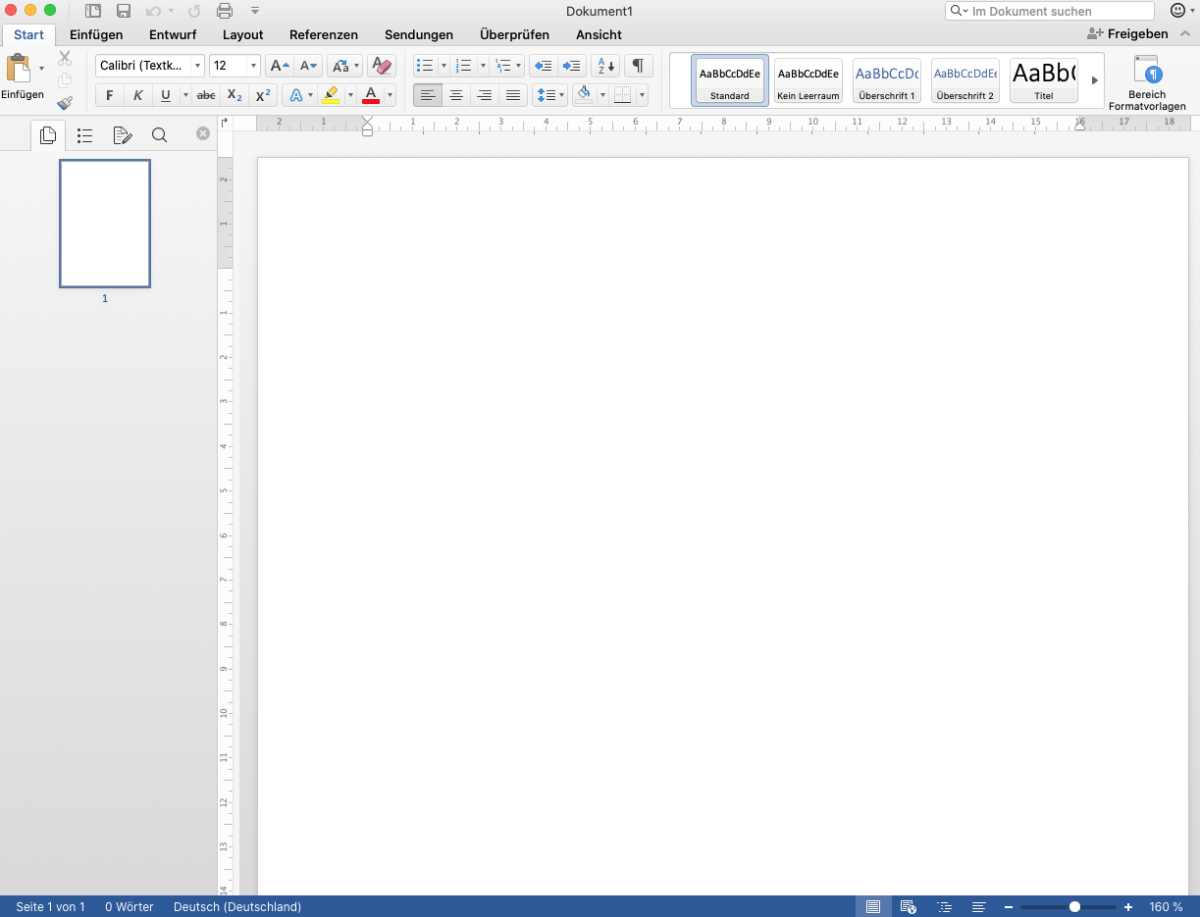The image size is (1200, 917).
Task: Apply the Überschrift 1 style
Action: point(887,80)
